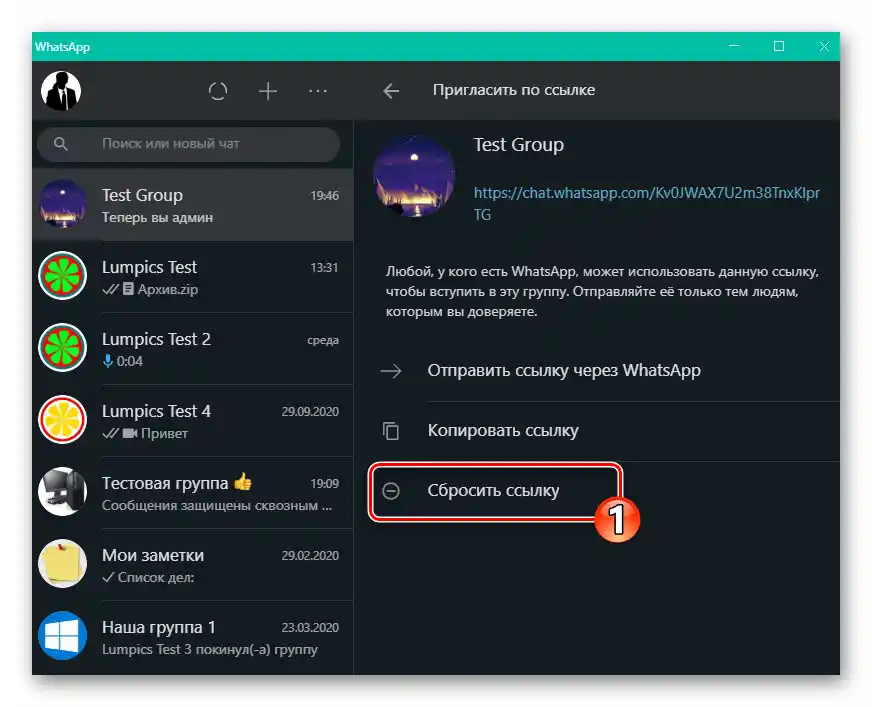872x707 pixels.
Task: Maximize the WhatsApp window
Action: pyautogui.click(x=779, y=46)
